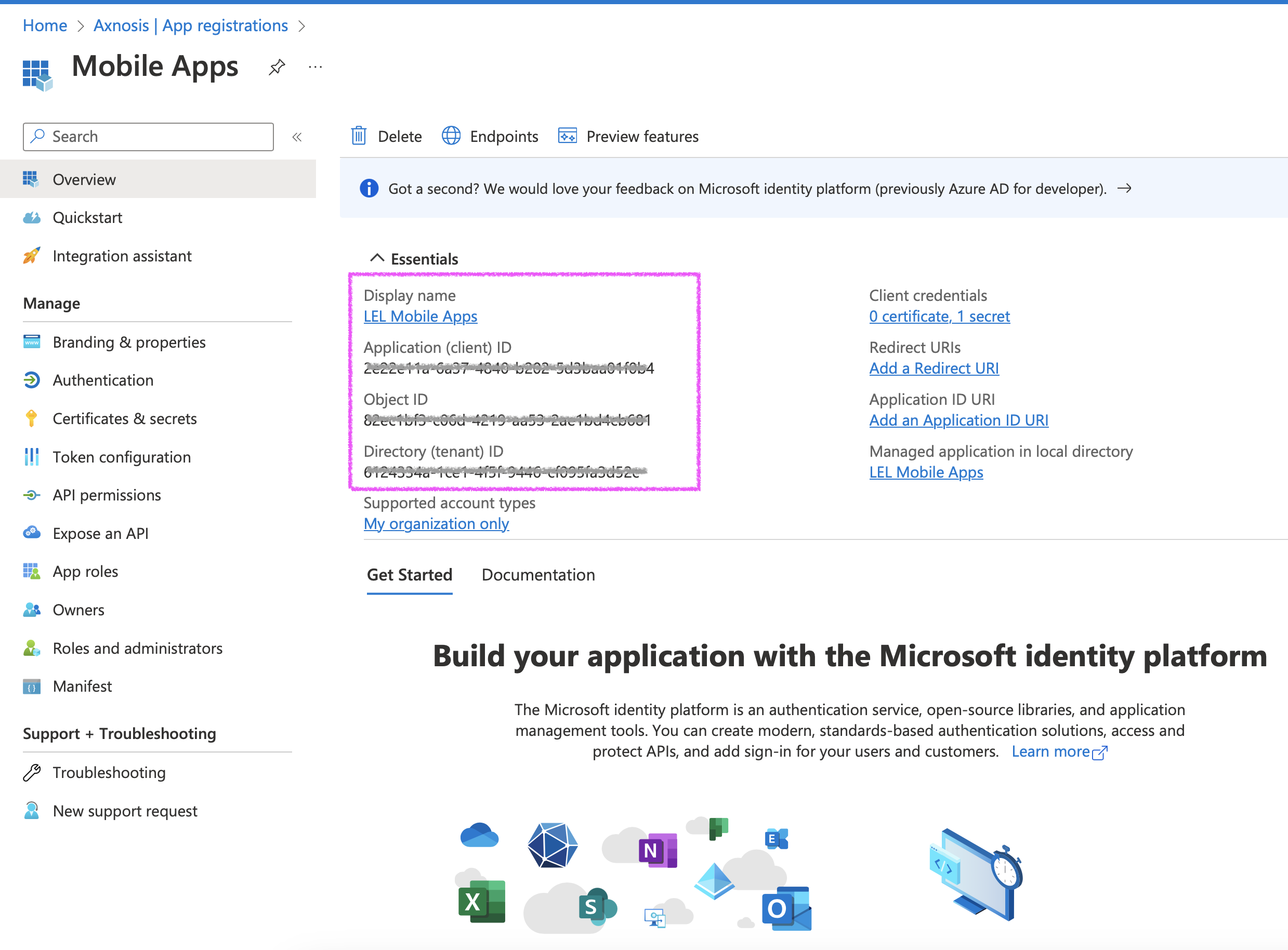The width and height of the screenshot is (1288, 950).
Task: Click the Certificates & secrets key icon
Action: coord(32,419)
